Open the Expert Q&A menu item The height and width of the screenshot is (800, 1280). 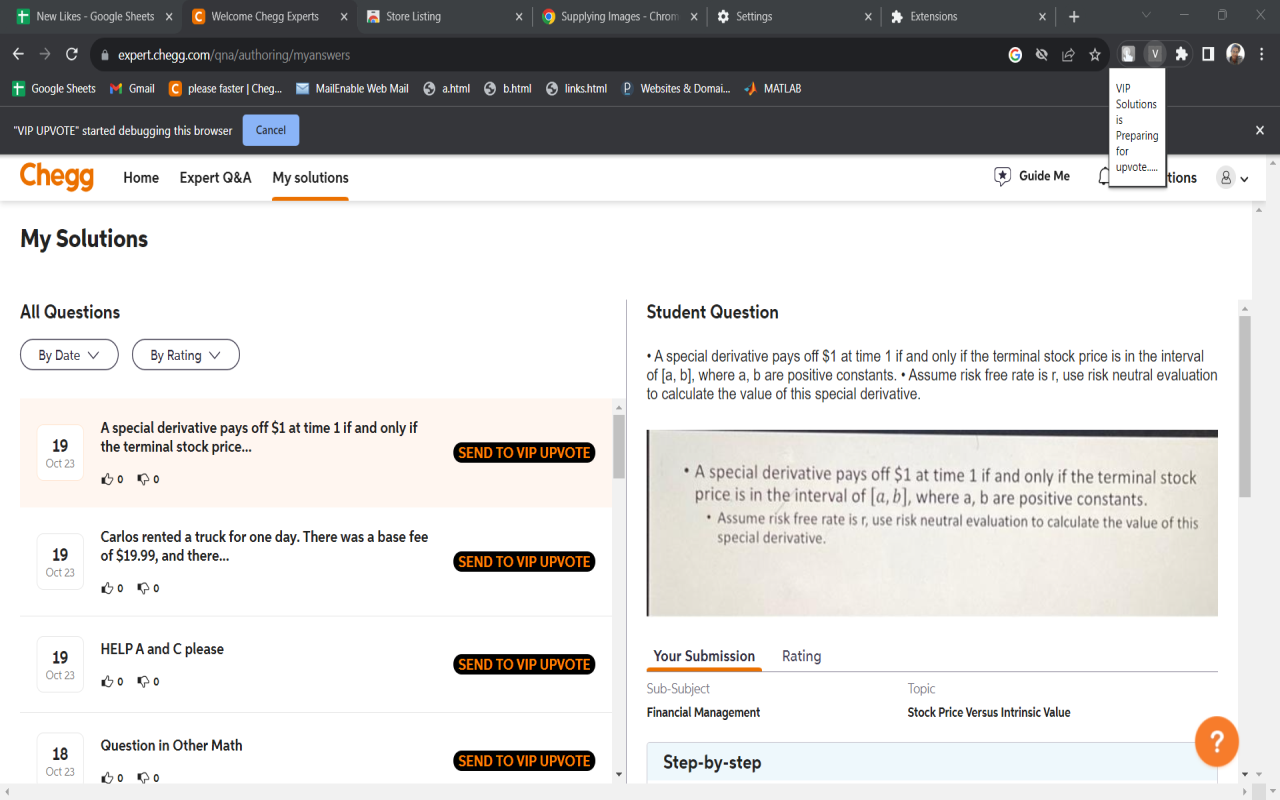click(215, 177)
